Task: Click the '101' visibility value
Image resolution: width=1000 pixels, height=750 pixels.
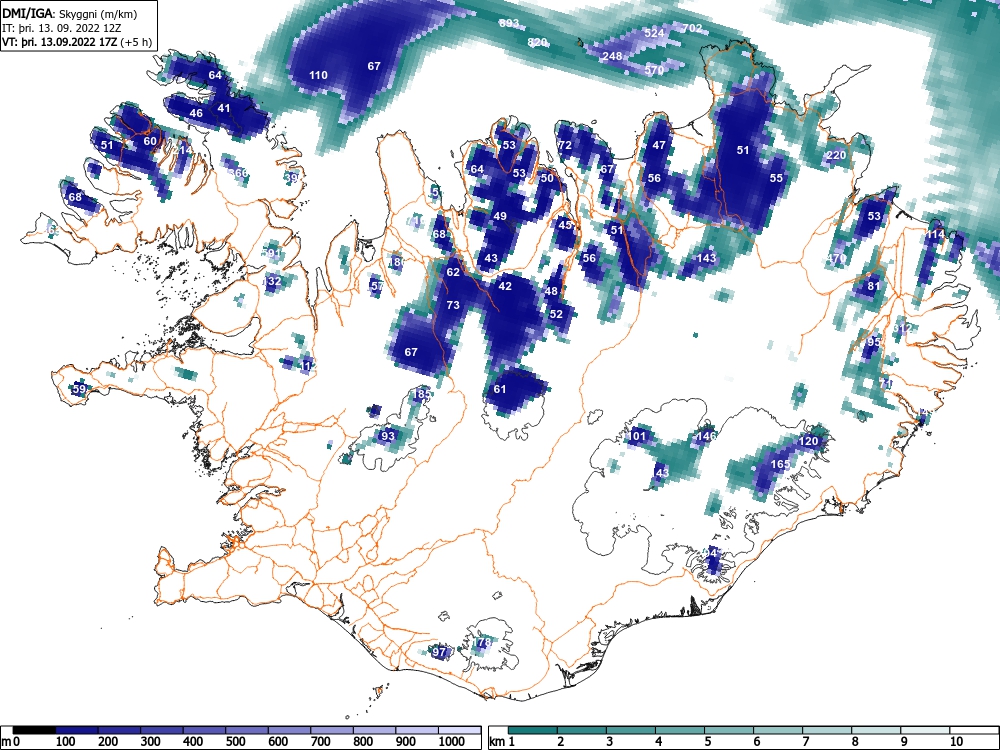Action: [x=638, y=437]
